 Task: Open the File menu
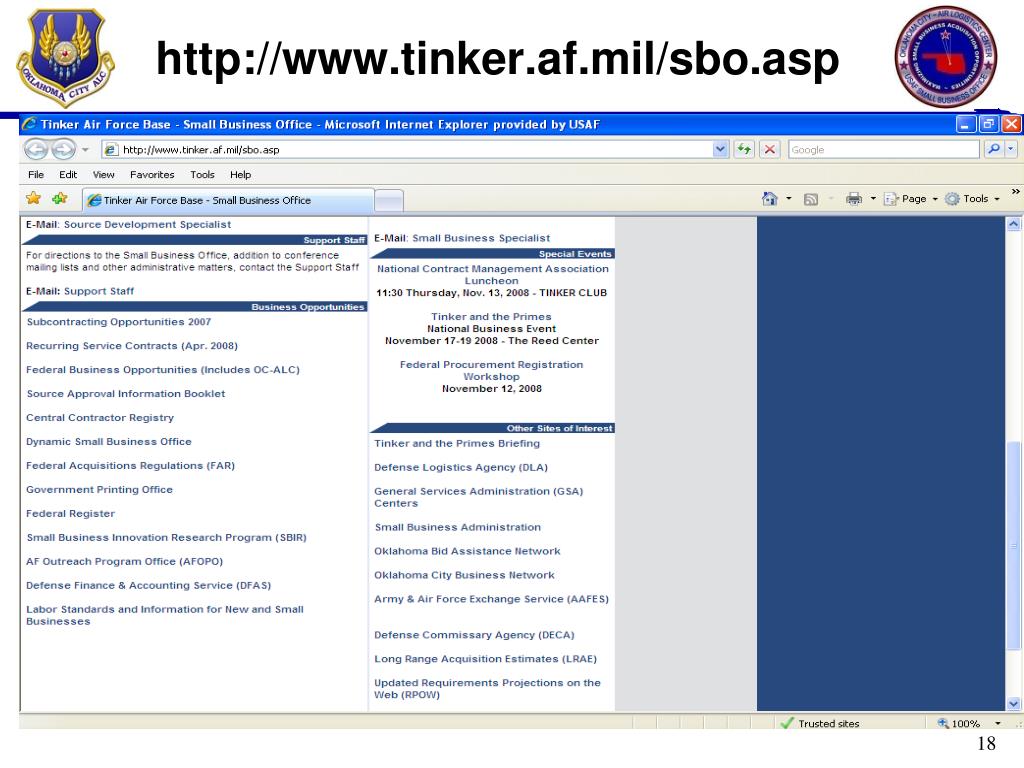tap(36, 174)
